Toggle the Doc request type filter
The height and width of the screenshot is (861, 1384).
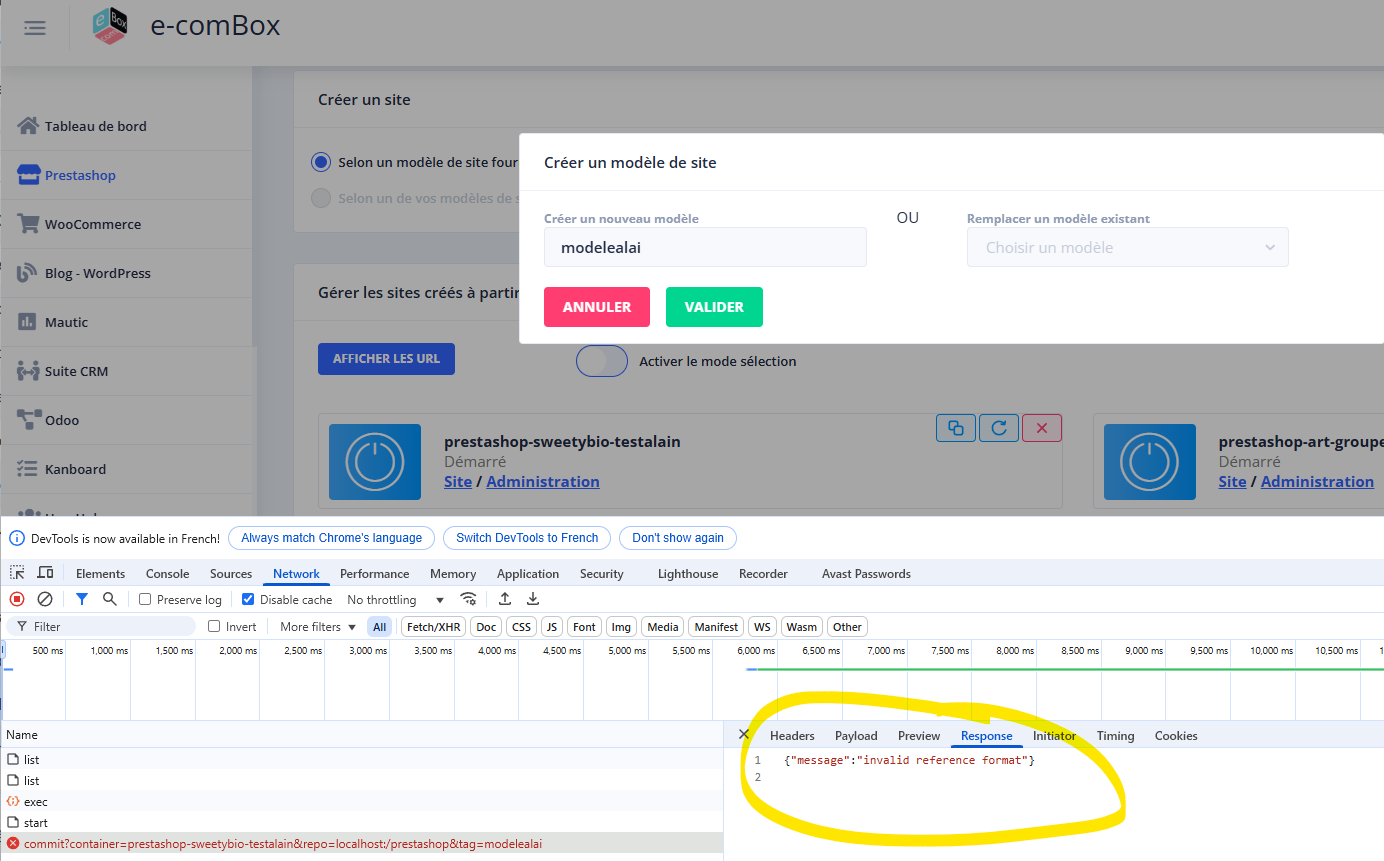(486, 627)
